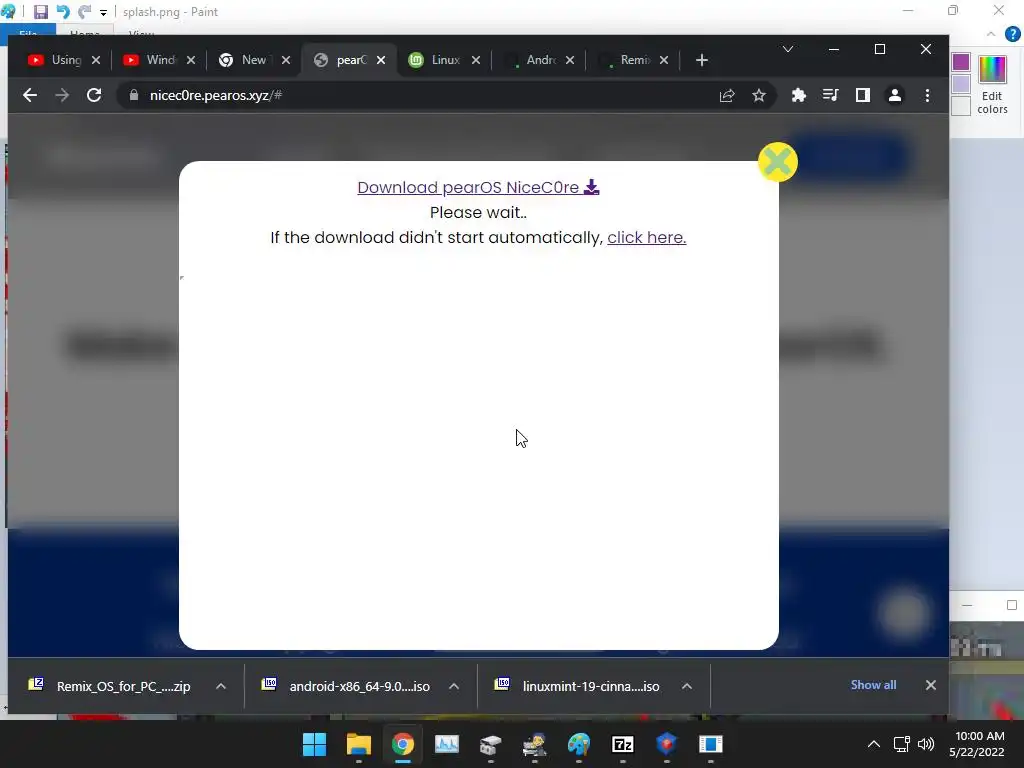Open File Explorer from taskbar
Viewport: 1024px width, 768px height.
359,744
